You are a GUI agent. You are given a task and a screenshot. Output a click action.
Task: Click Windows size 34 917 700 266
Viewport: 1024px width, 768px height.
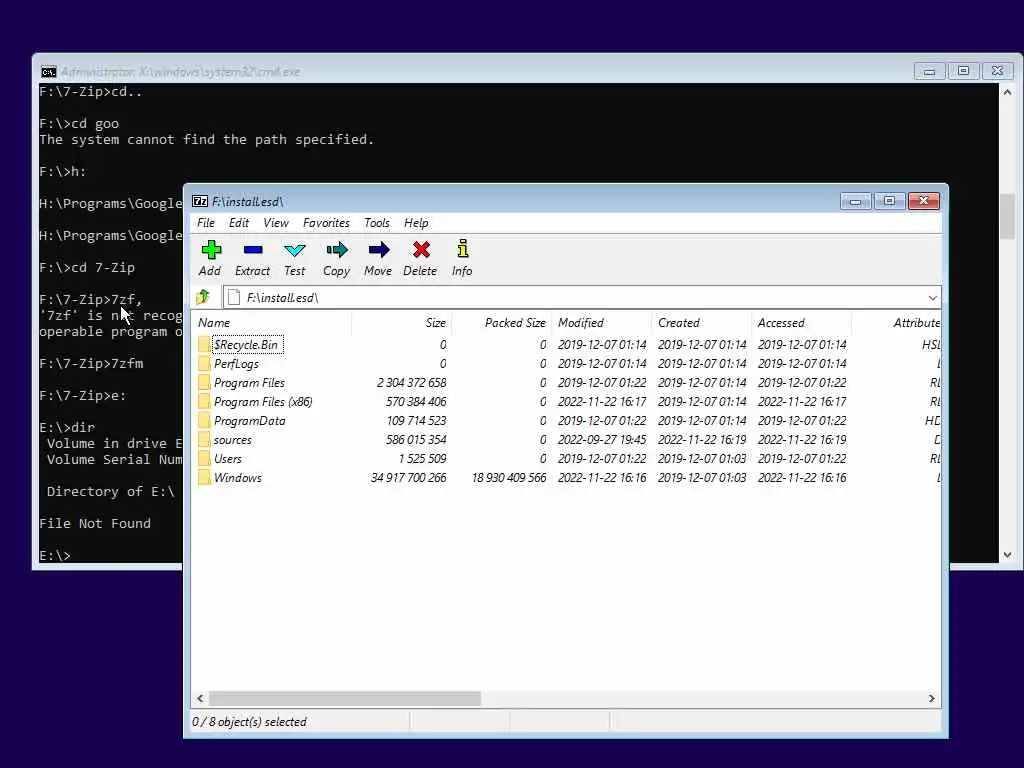tap(408, 477)
